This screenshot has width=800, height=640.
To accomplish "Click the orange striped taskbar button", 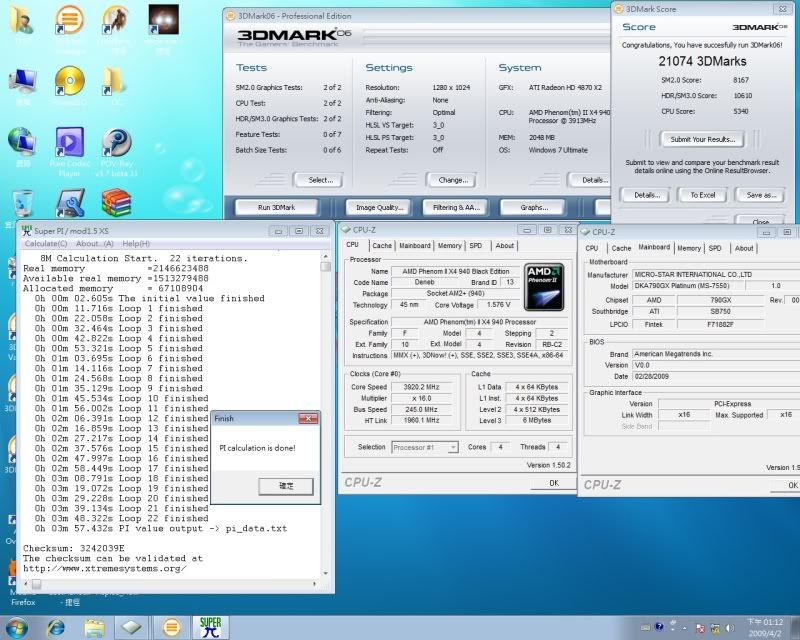I will pos(171,627).
